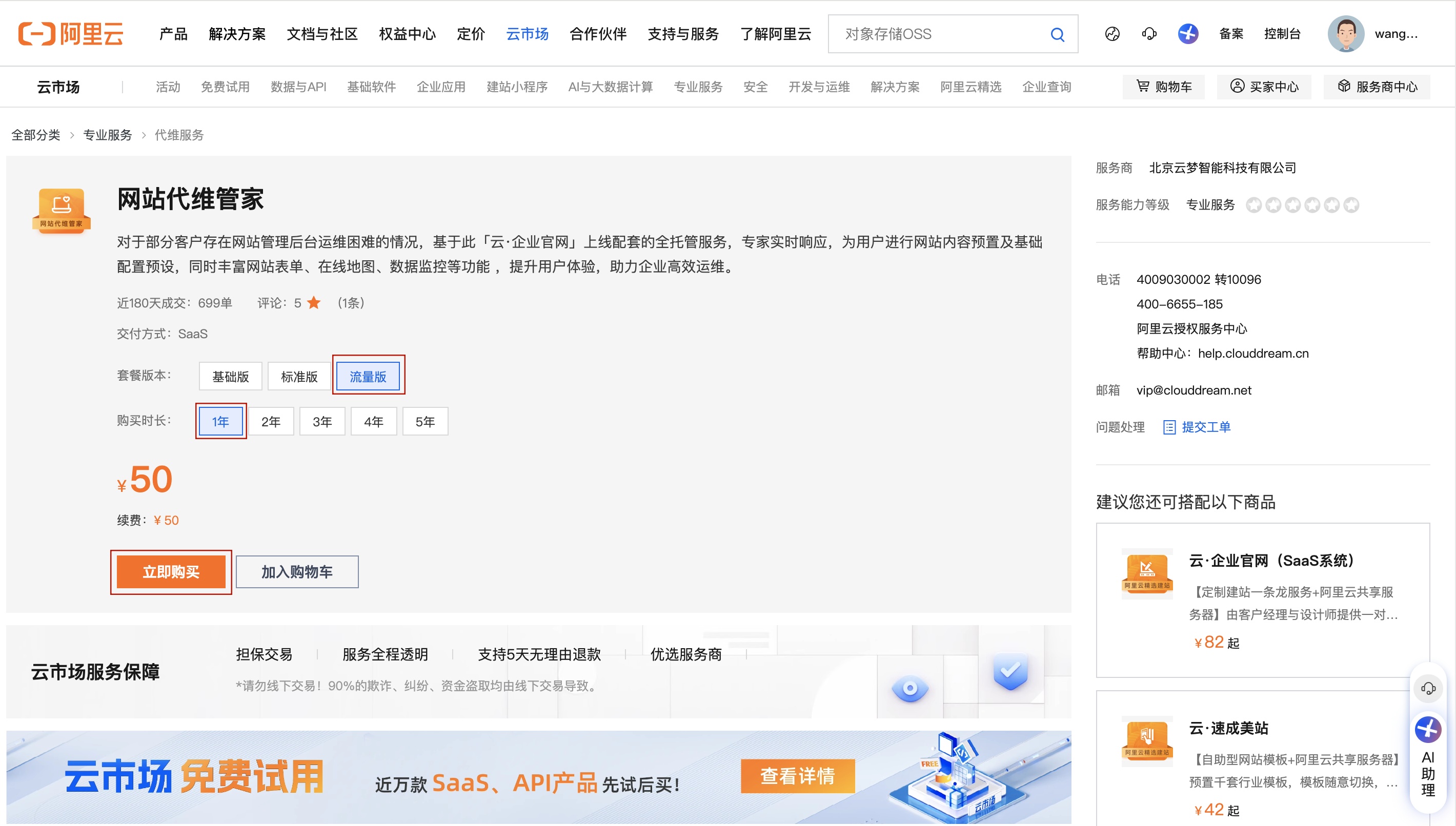Choose 4年 purchase duration
The image size is (1456, 826).
coord(373,421)
